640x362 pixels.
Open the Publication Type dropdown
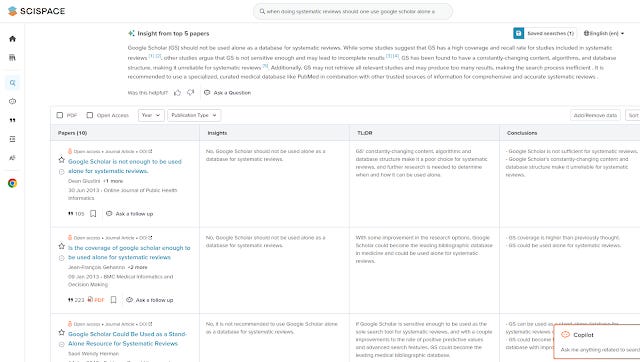[194, 115]
